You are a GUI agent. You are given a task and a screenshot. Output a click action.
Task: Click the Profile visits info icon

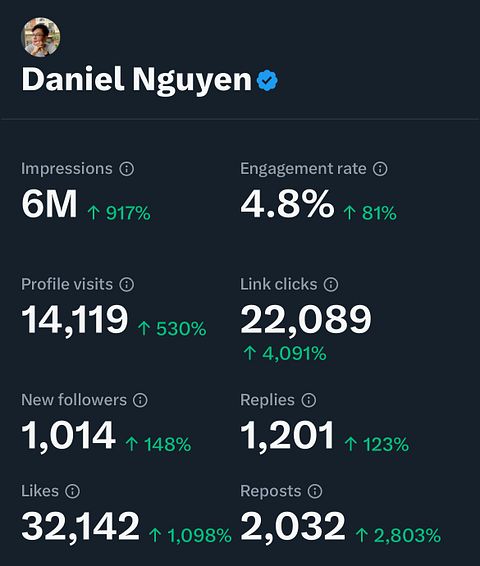[x=127, y=284]
